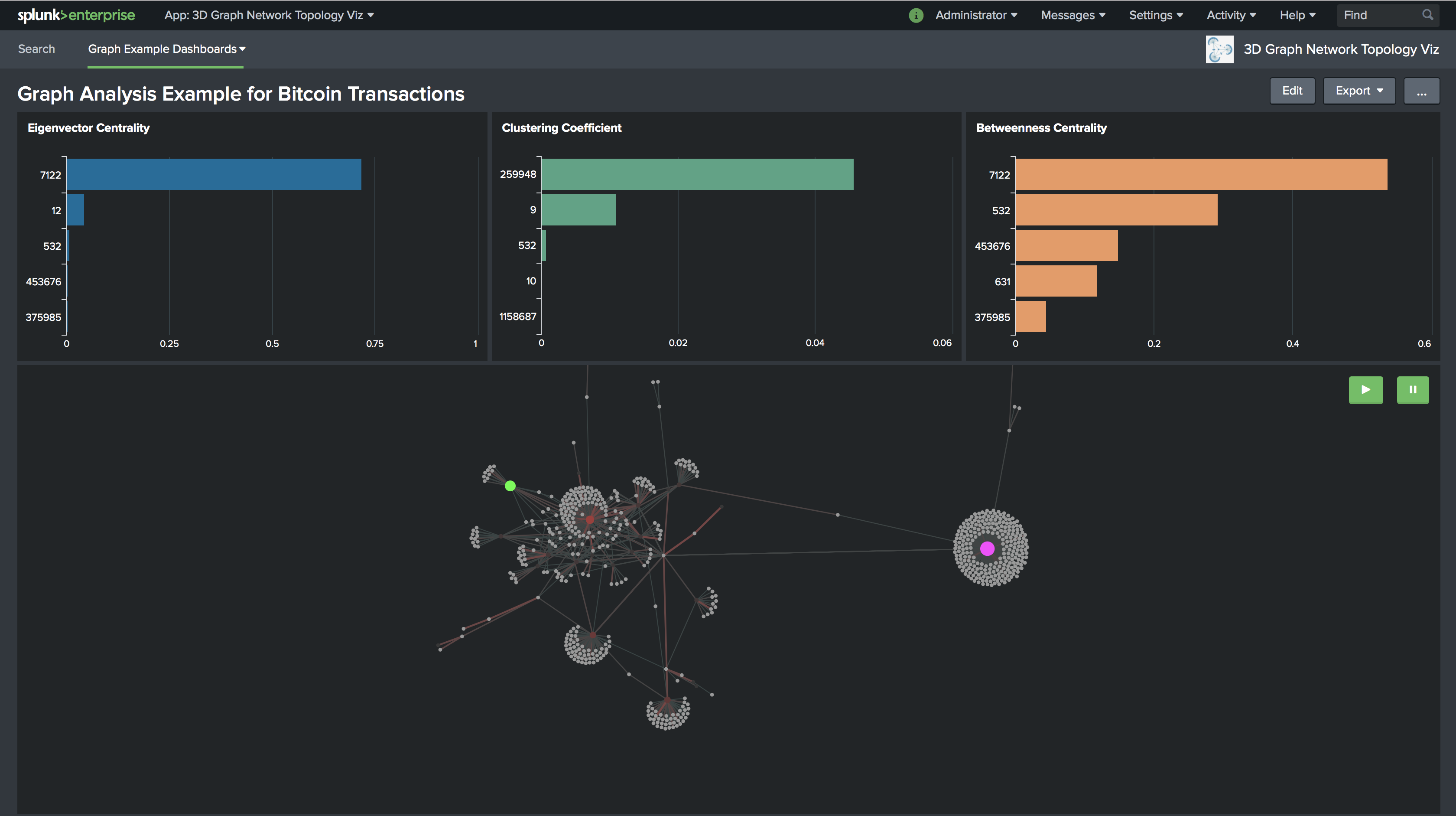This screenshot has height=816, width=1456.
Task: Click the magnifier icon in Find box
Action: [1428, 15]
